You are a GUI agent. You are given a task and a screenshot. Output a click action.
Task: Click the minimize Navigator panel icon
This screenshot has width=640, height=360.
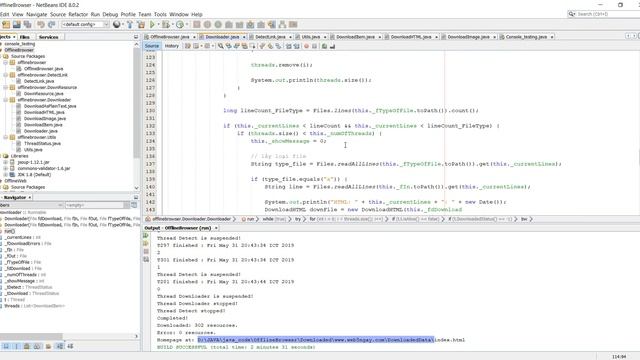click(x=135, y=198)
